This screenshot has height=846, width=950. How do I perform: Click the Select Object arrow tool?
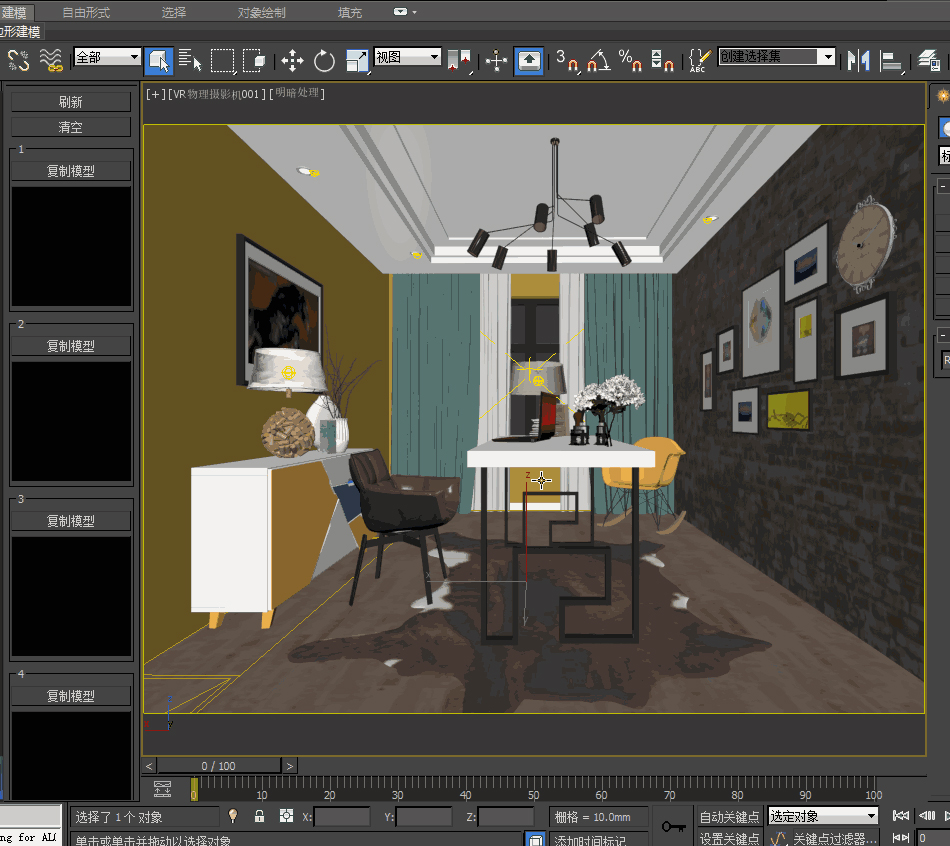point(158,61)
